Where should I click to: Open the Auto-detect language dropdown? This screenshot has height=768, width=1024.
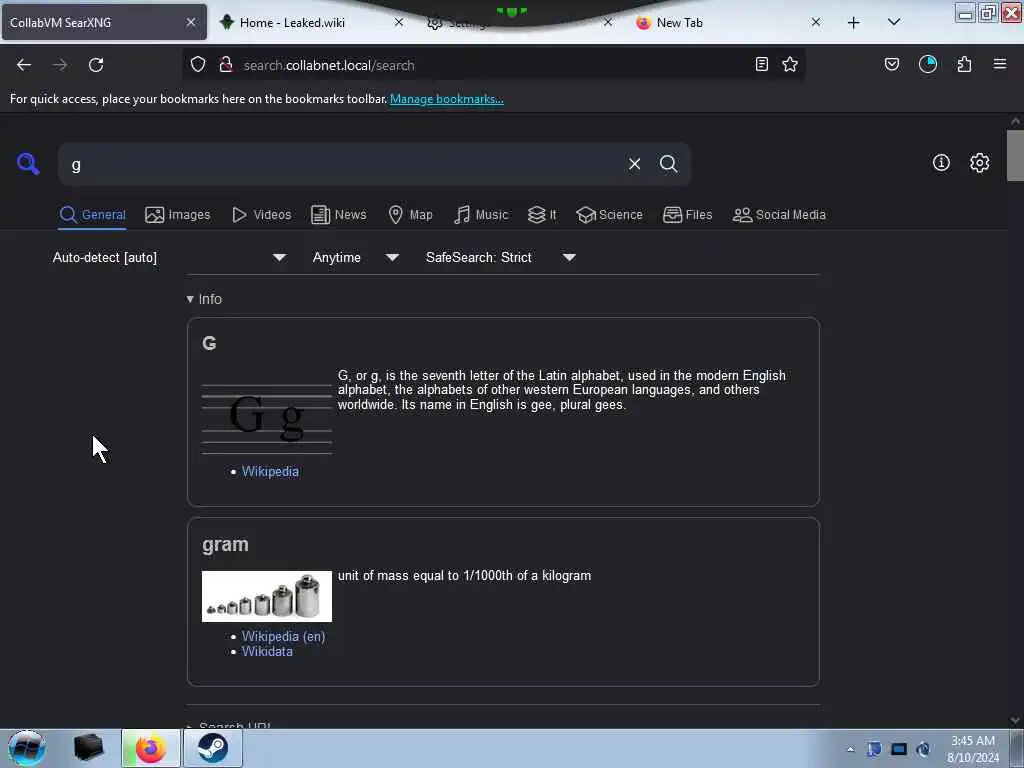click(x=169, y=257)
